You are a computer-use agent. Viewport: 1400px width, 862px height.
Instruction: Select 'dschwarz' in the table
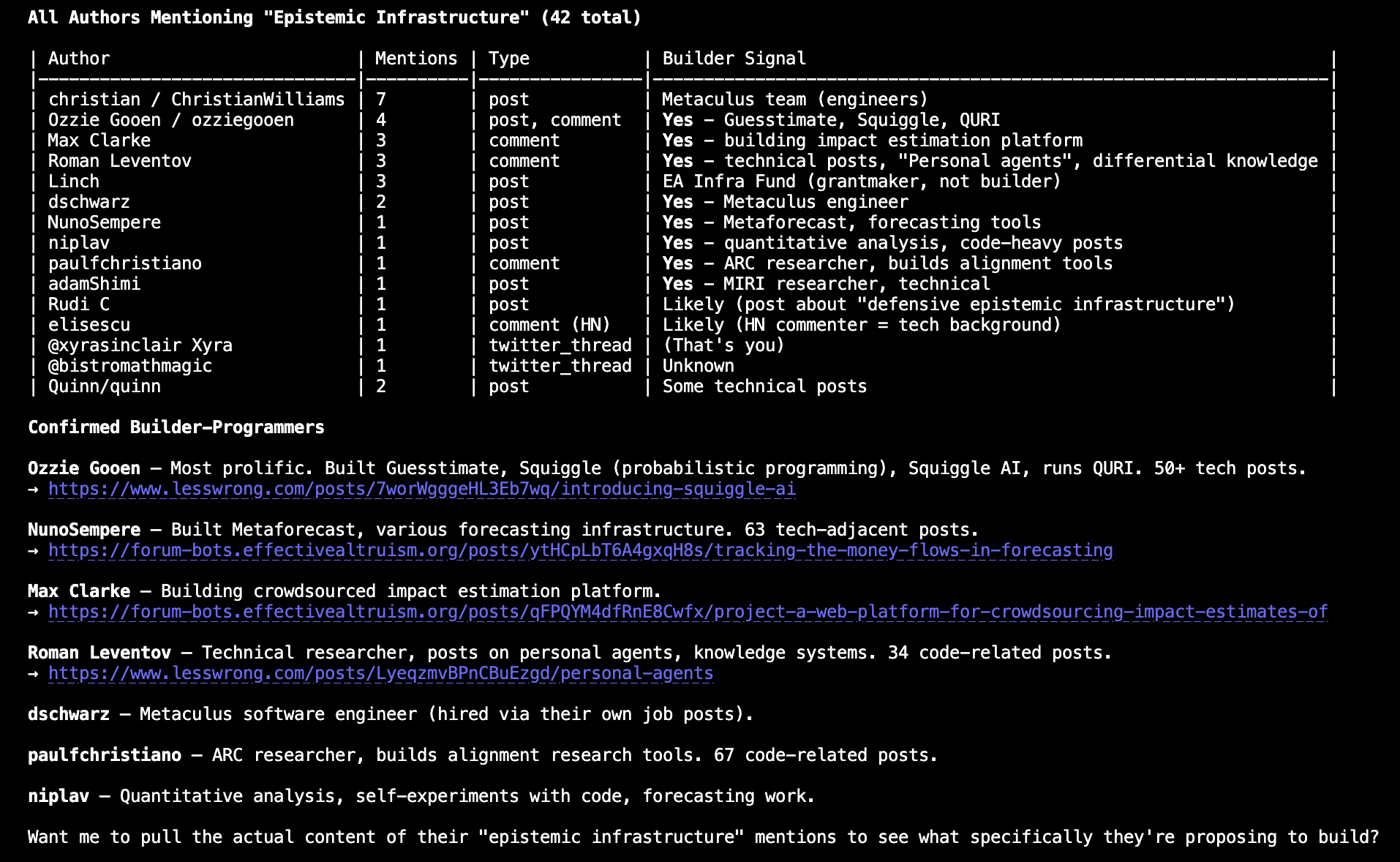(x=89, y=202)
